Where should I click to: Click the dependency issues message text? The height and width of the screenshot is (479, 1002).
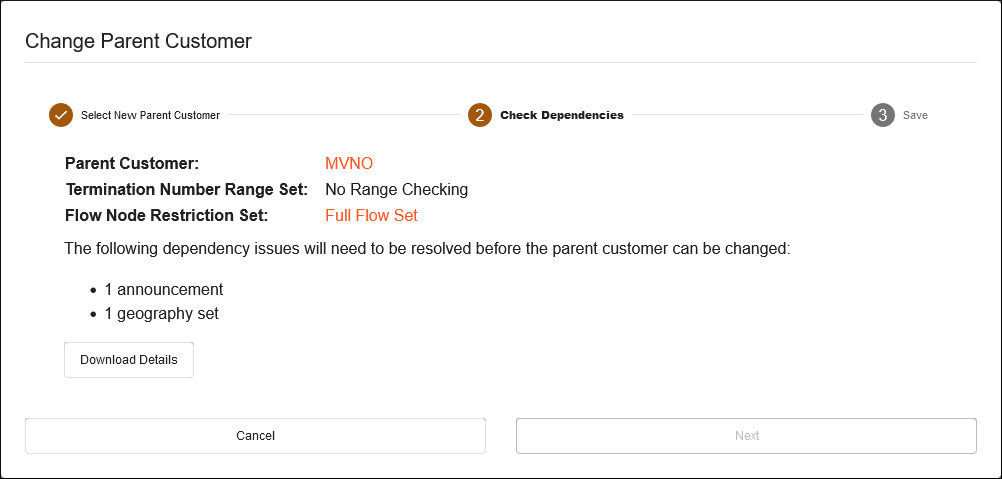pos(427,247)
